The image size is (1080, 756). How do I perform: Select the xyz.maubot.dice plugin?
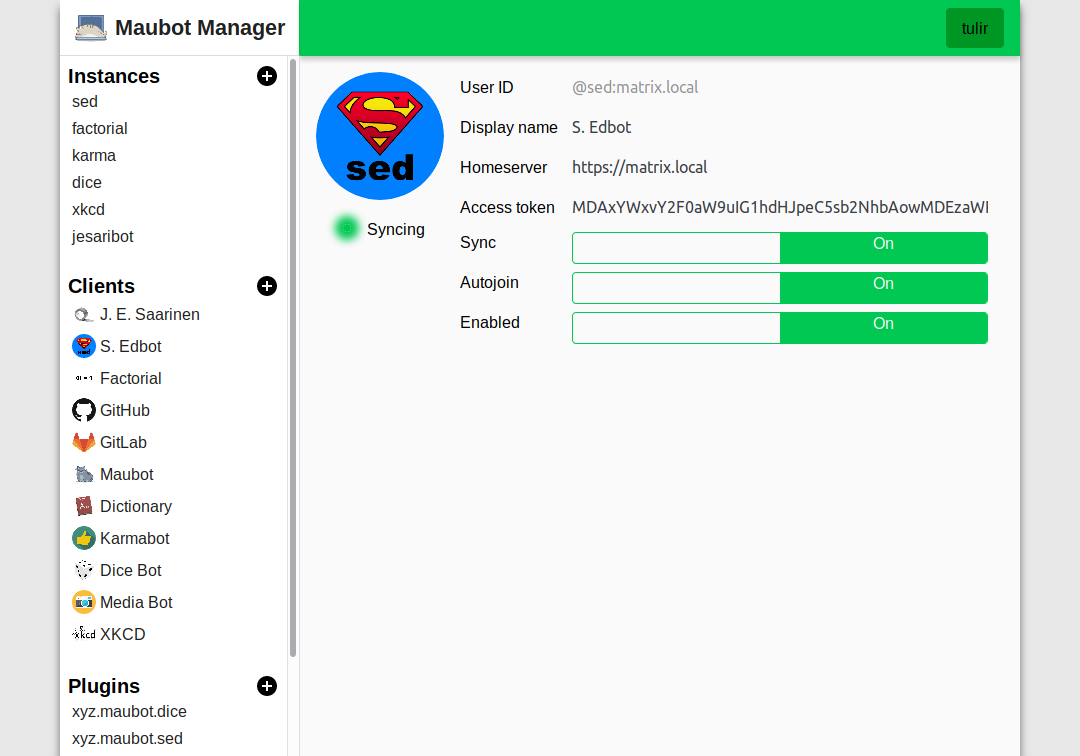coord(129,712)
